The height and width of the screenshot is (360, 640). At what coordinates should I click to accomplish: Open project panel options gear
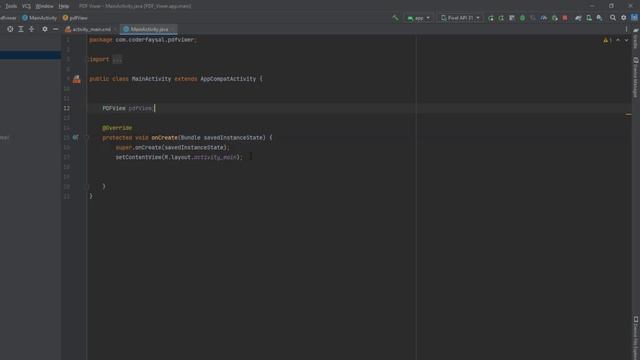point(45,29)
